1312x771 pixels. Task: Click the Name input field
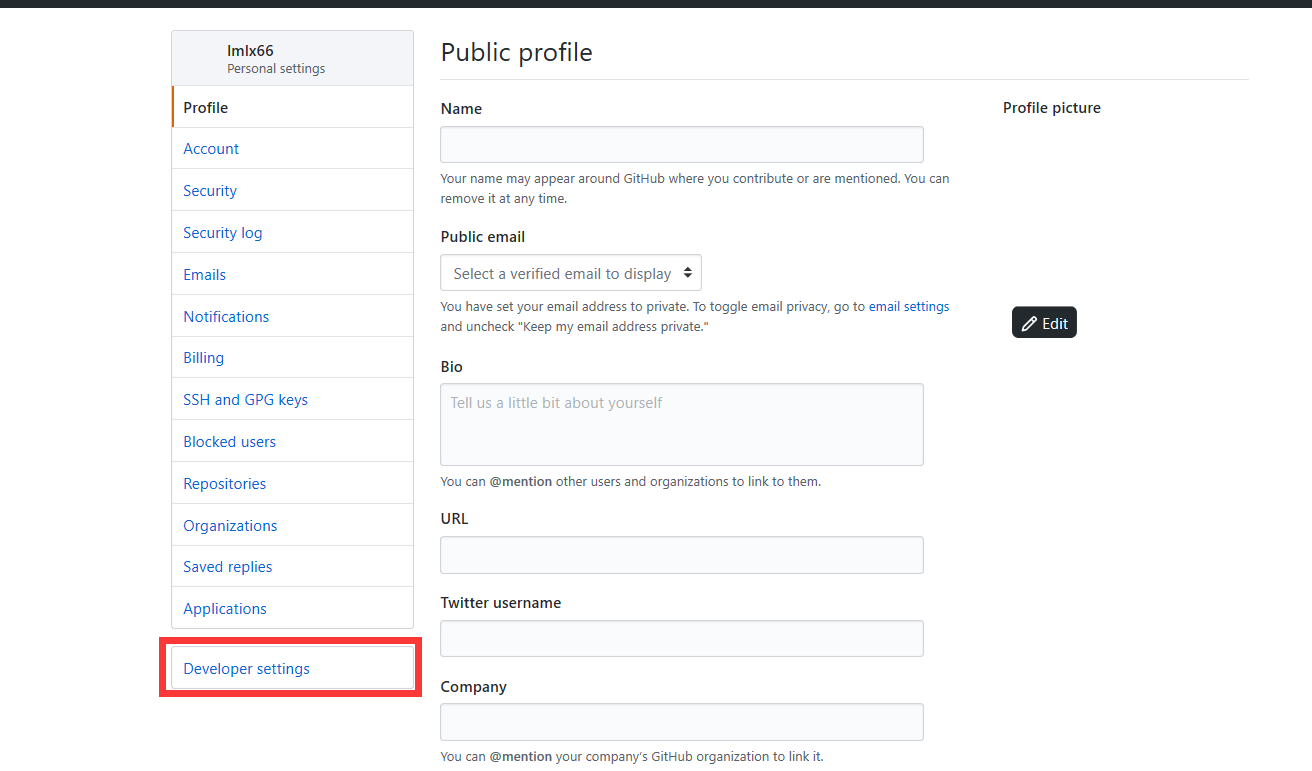(681, 145)
